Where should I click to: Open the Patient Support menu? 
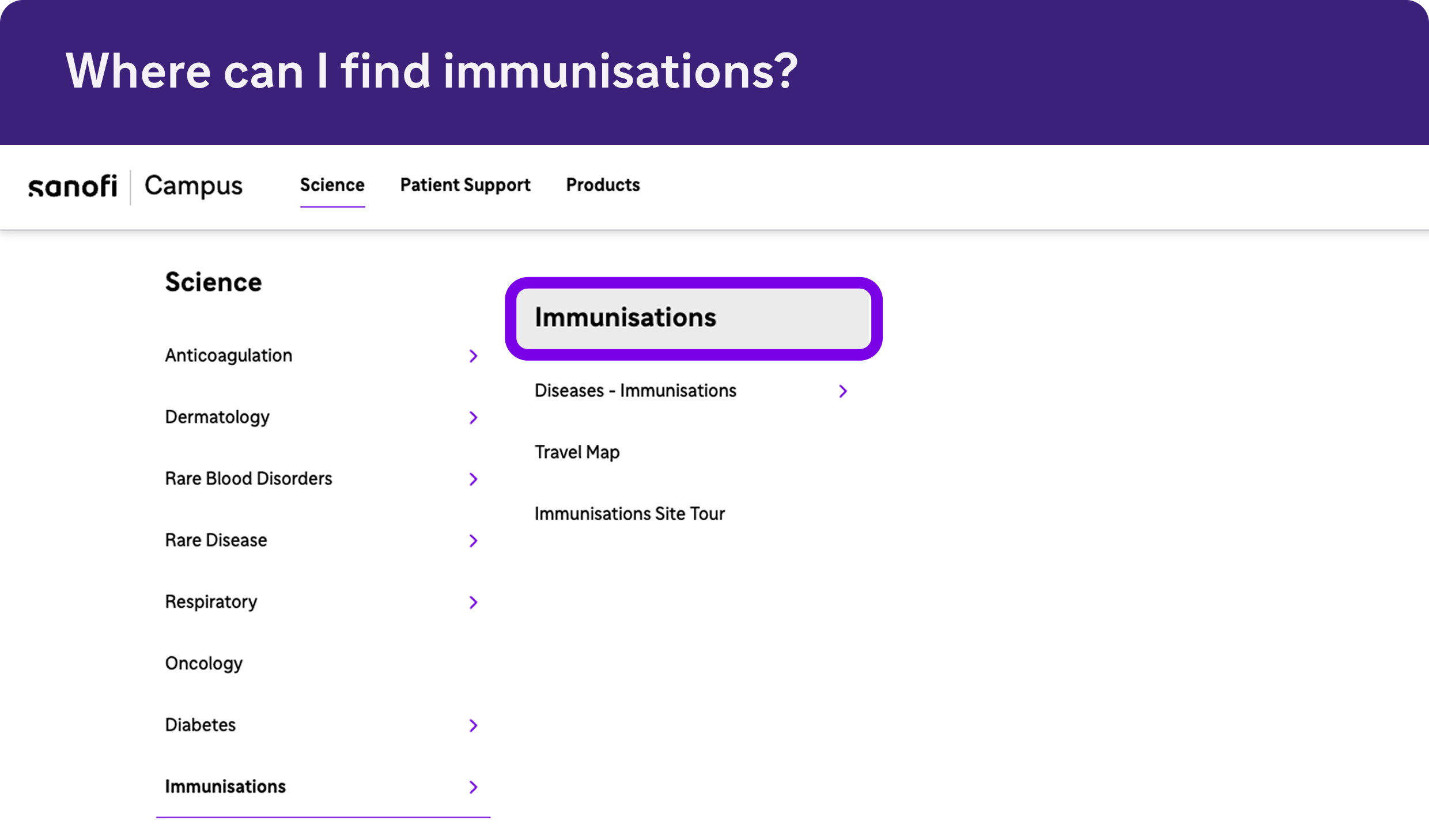465,185
